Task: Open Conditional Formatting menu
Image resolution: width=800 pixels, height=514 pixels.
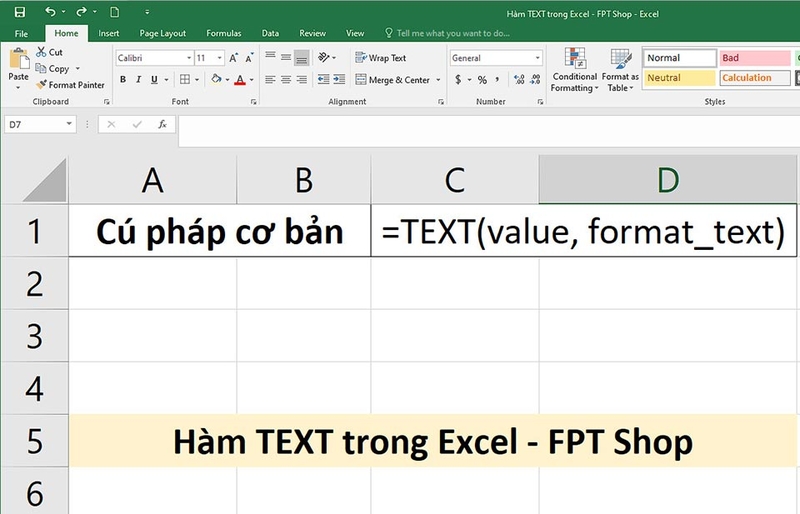Action: [574, 70]
